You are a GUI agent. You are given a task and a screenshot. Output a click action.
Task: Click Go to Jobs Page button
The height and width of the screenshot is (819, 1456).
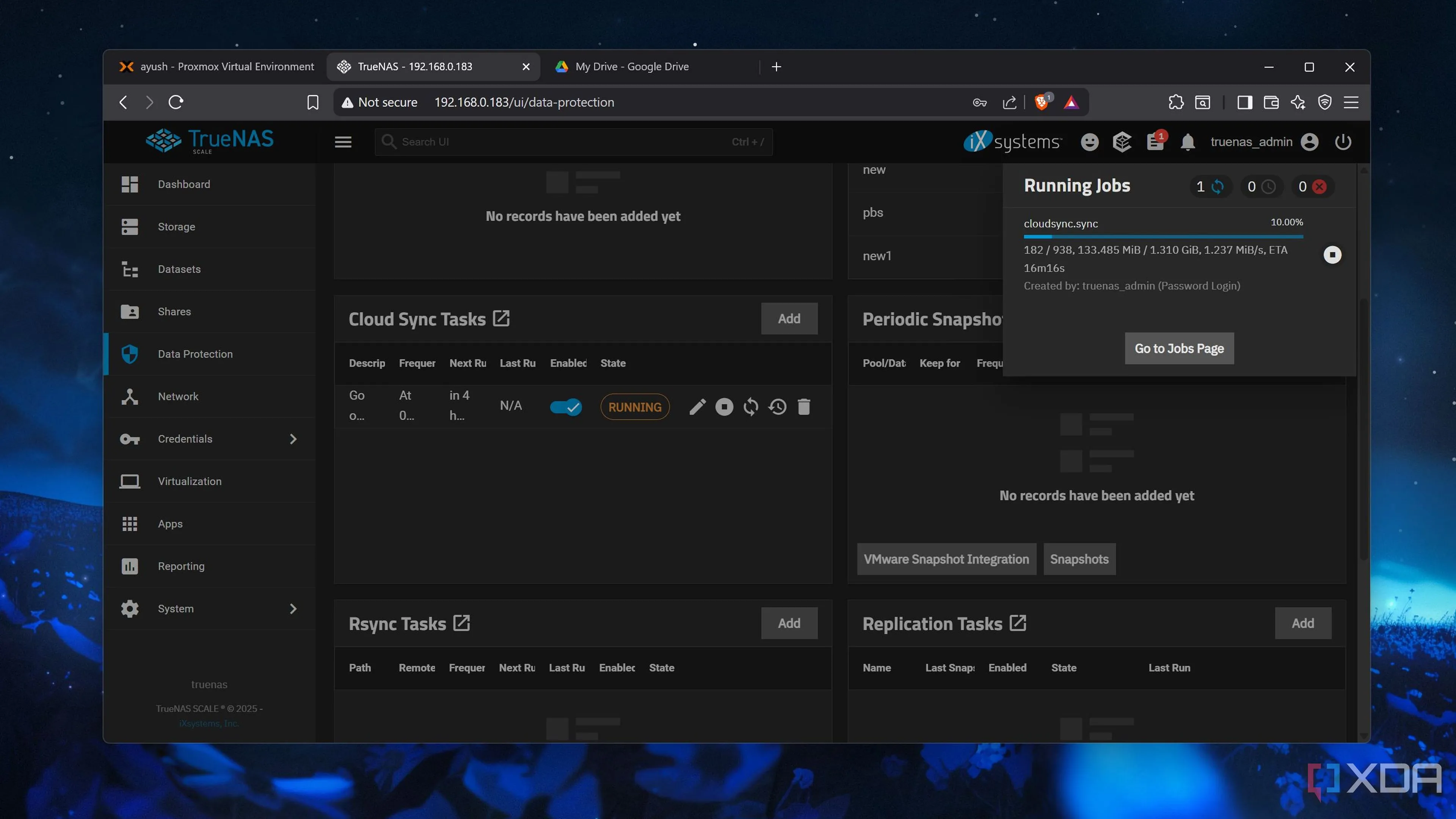tap(1179, 349)
